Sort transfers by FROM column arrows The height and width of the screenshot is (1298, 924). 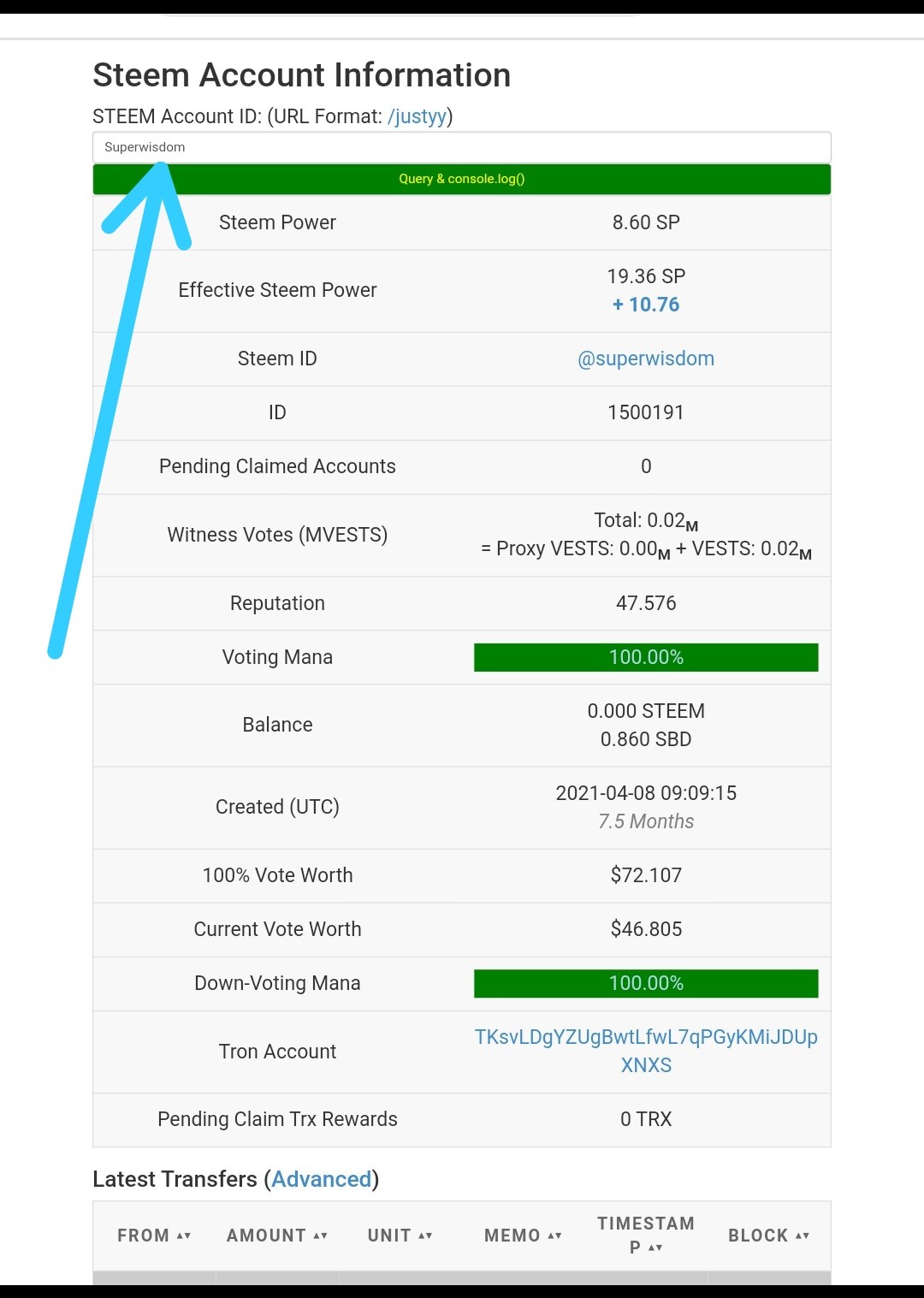(184, 1236)
